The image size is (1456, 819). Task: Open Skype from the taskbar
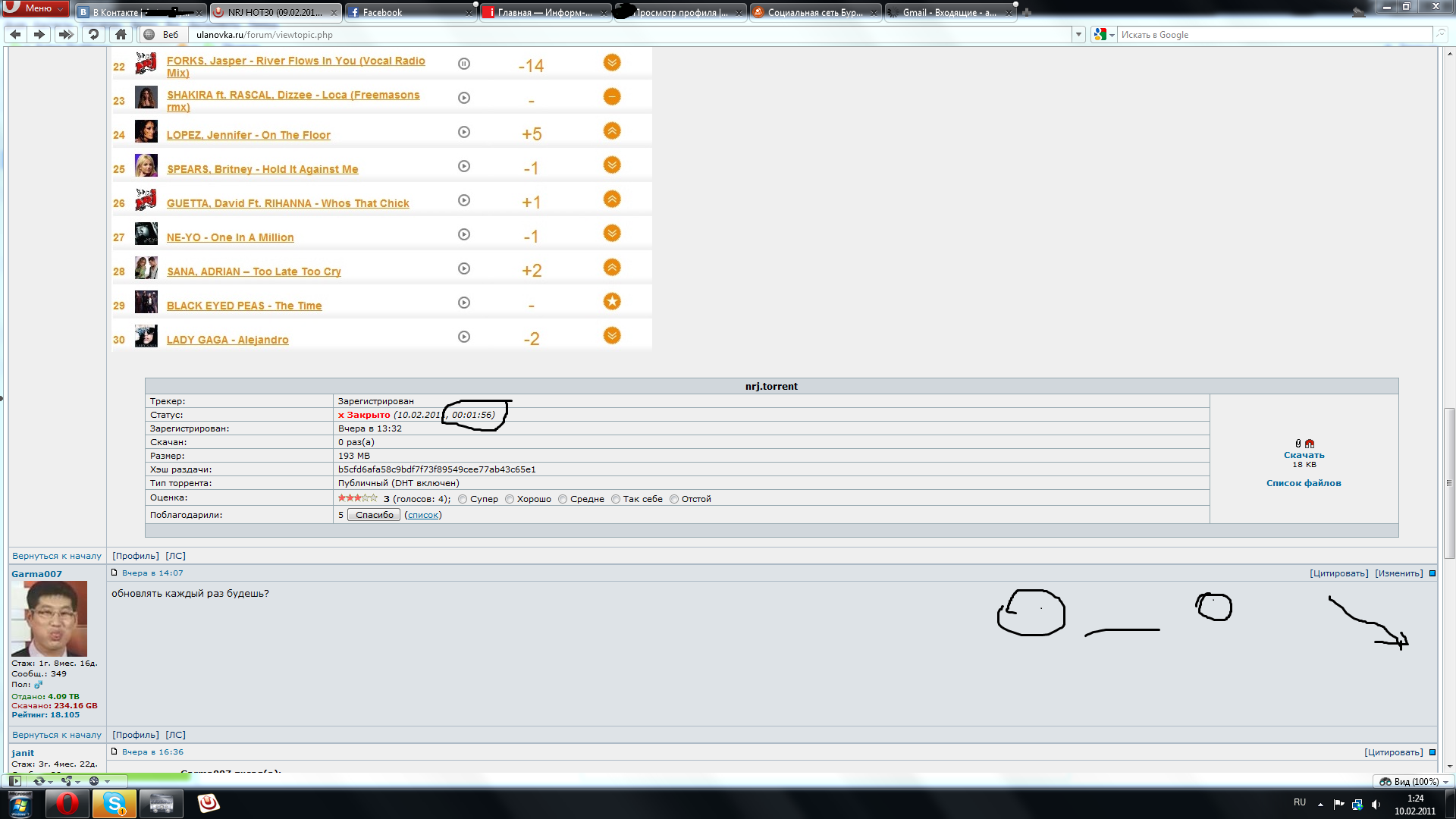click(x=115, y=803)
